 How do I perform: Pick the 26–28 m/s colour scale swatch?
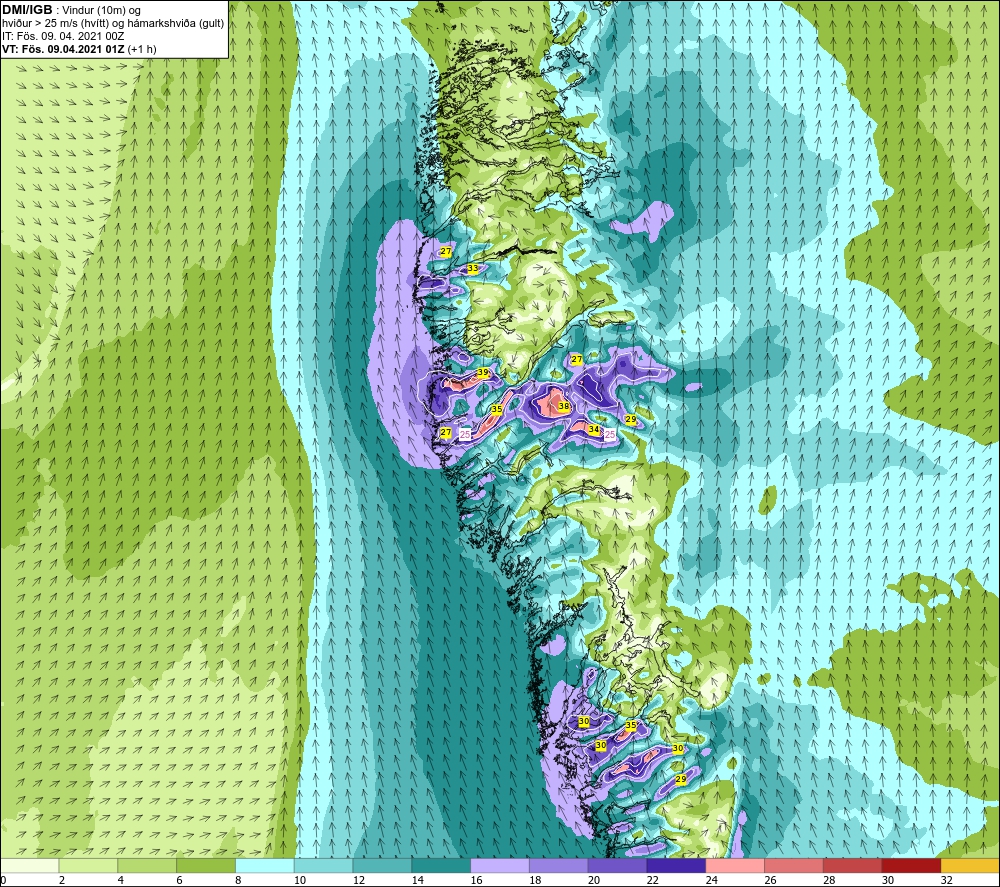(x=793, y=865)
